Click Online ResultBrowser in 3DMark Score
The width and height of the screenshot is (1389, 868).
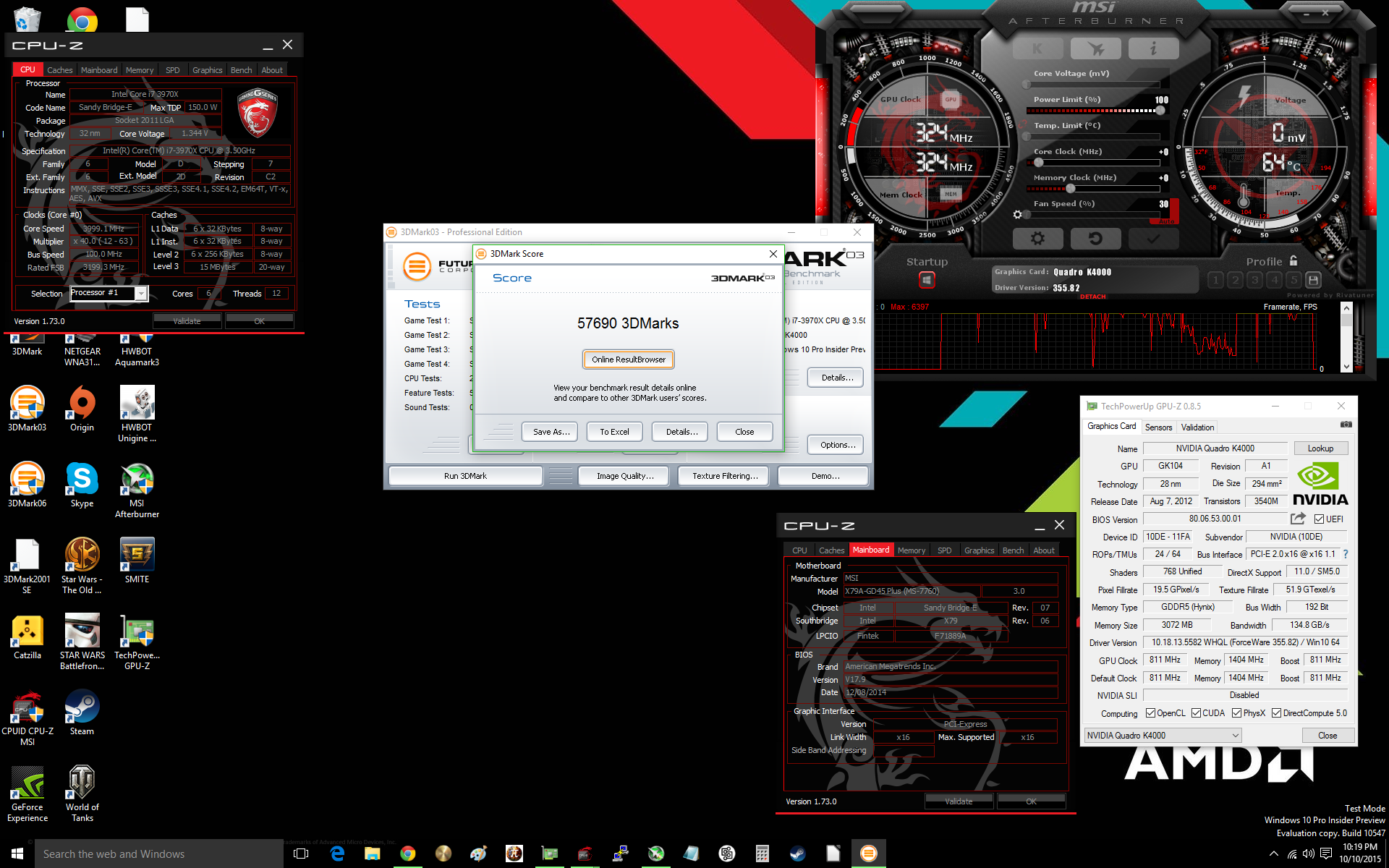(x=629, y=359)
